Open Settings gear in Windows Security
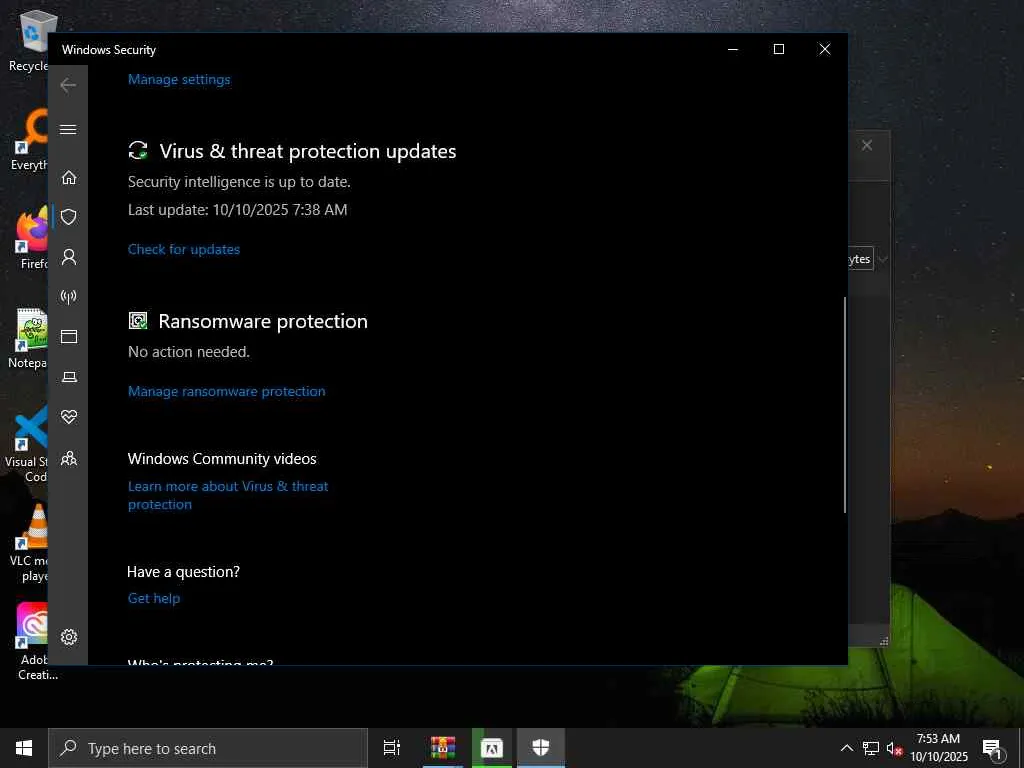 coord(69,637)
